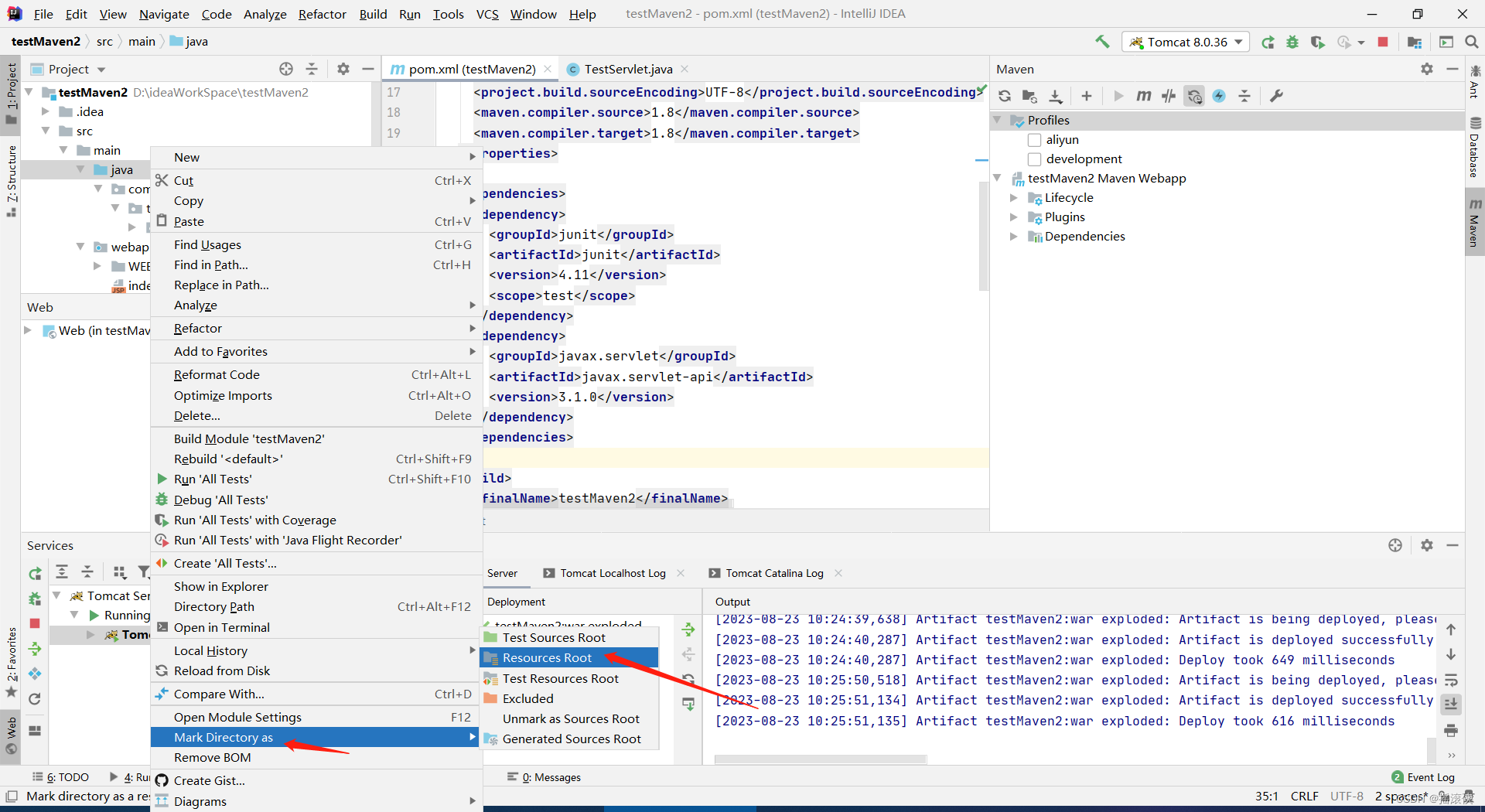Image resolution: width=1485 pixels, height=812 pixels.
Task: Open Group By options in Services toolbar
Action: pyautogui.click(x=119, y=572)
